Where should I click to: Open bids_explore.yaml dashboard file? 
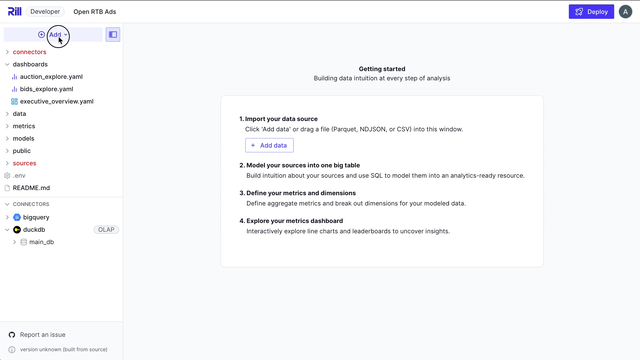click(x=46, y=89)
